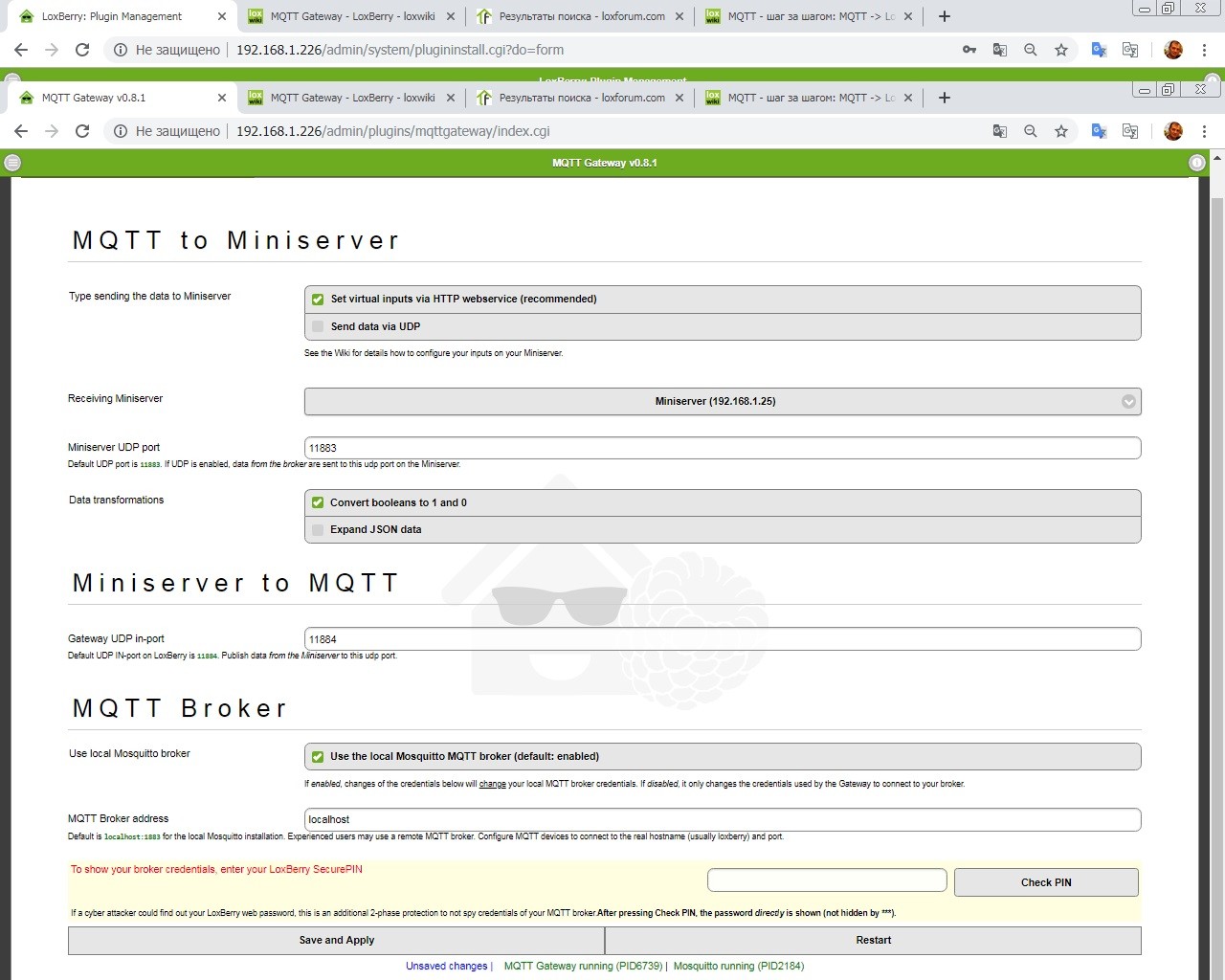Enable 'Send data via UDP' checkbox
Screen dimensions: 1225x980
point(318,326)
